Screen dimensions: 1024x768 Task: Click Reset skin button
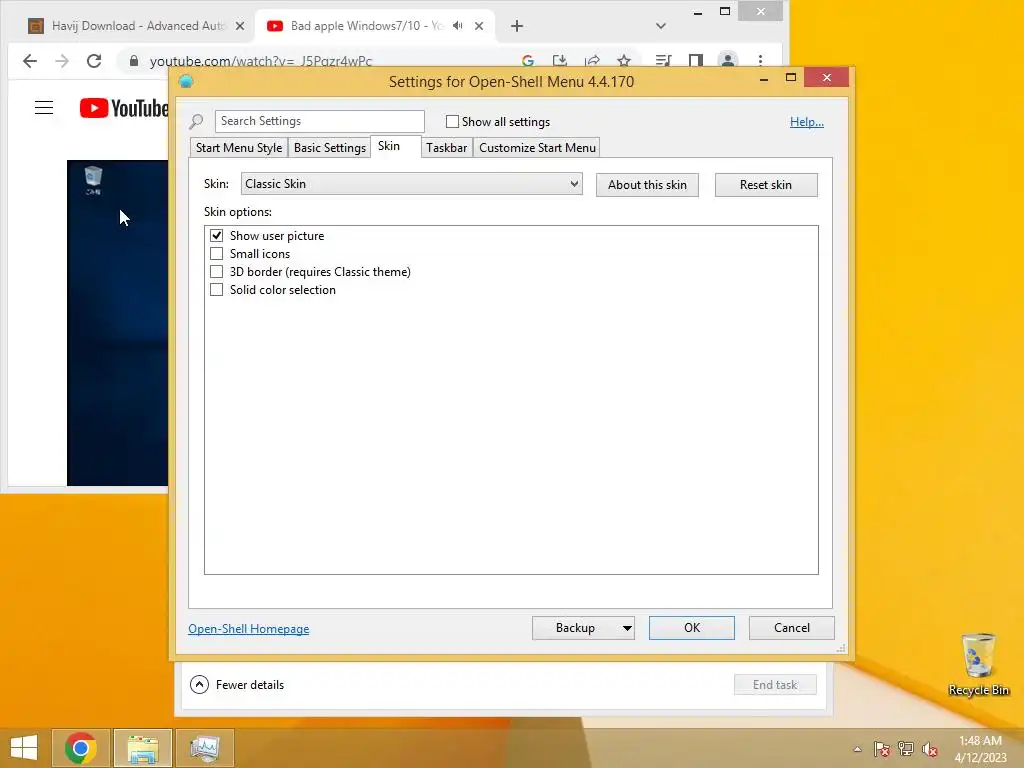click(766, 185)
